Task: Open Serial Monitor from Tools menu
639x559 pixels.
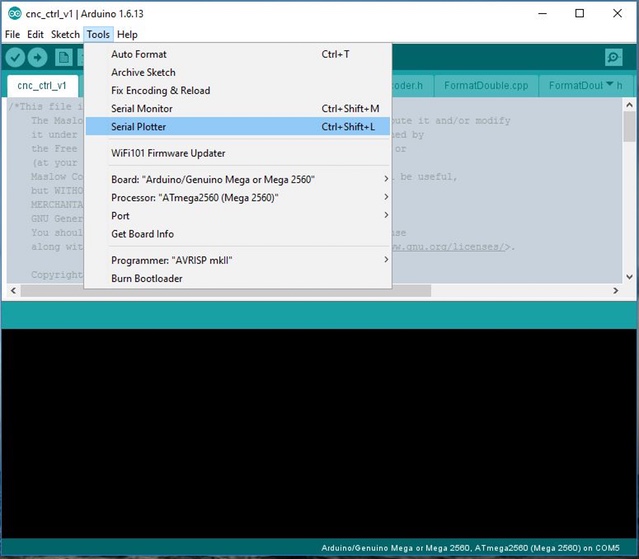Action: [238, 108]
